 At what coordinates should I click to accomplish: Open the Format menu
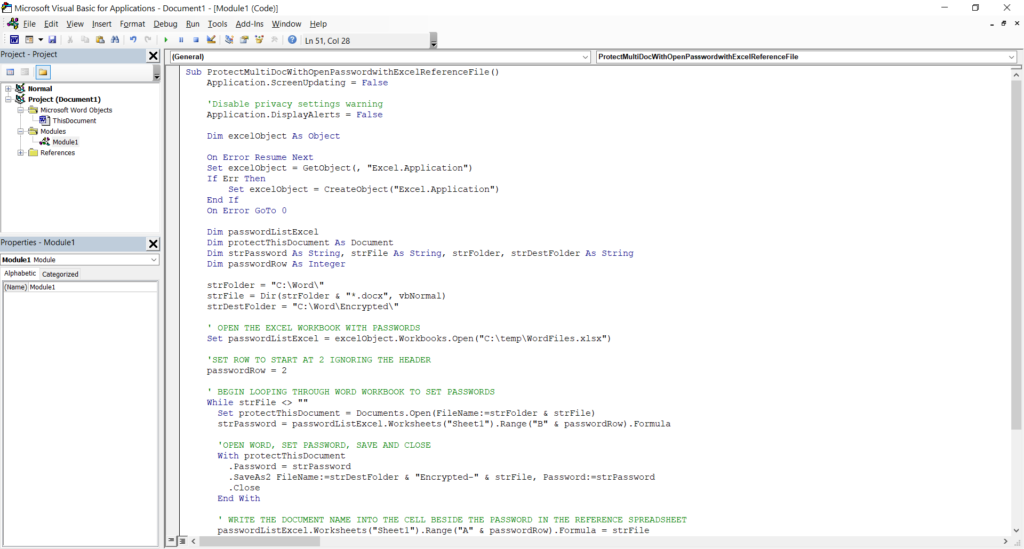tap(132, 24)
